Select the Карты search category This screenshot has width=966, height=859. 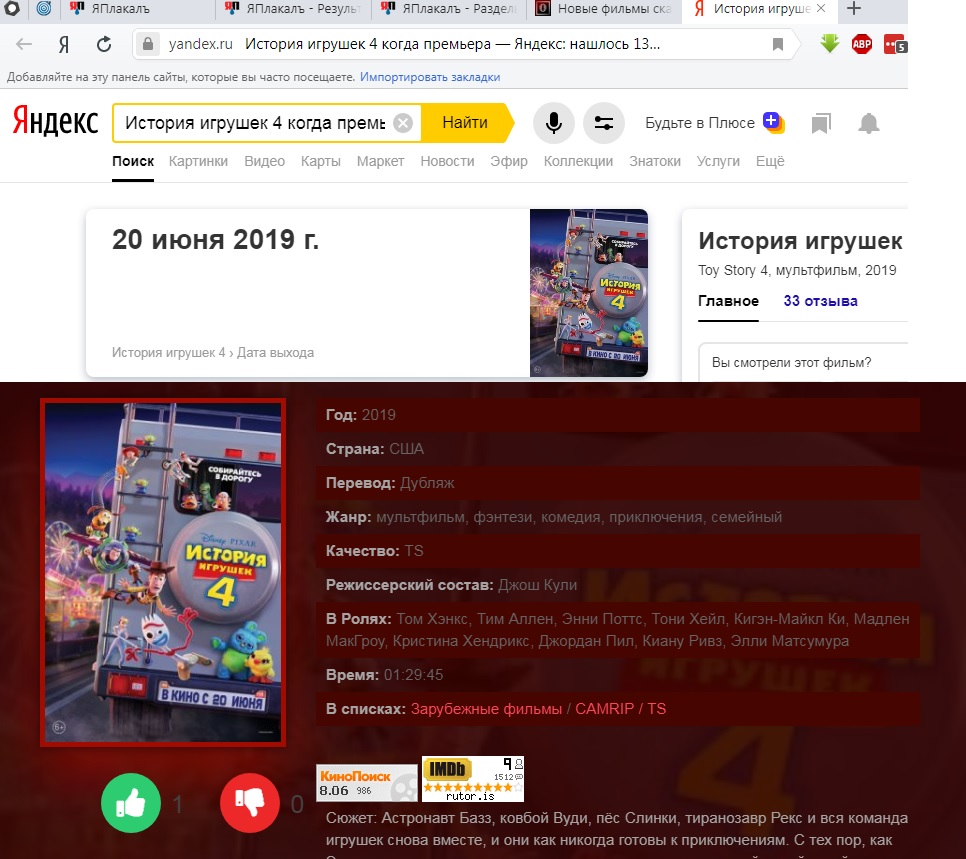[320, 161]
